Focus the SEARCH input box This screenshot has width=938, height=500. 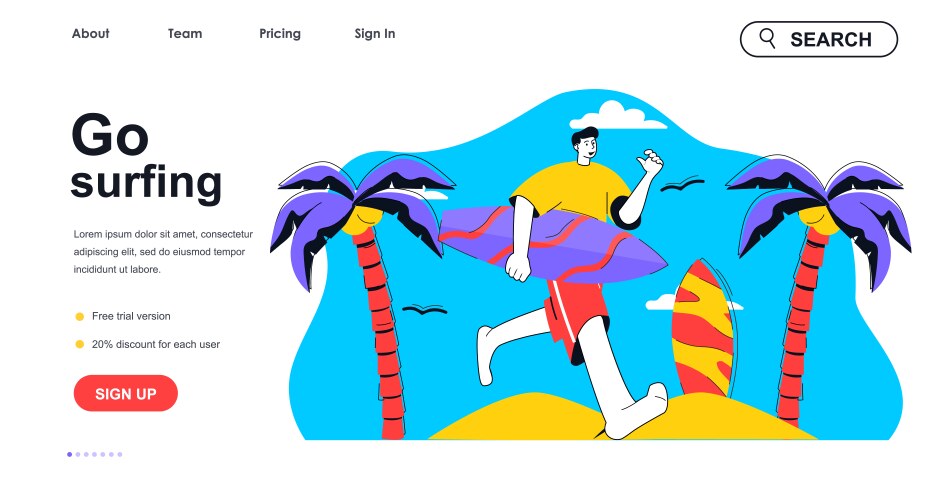[x=819, y=39]
